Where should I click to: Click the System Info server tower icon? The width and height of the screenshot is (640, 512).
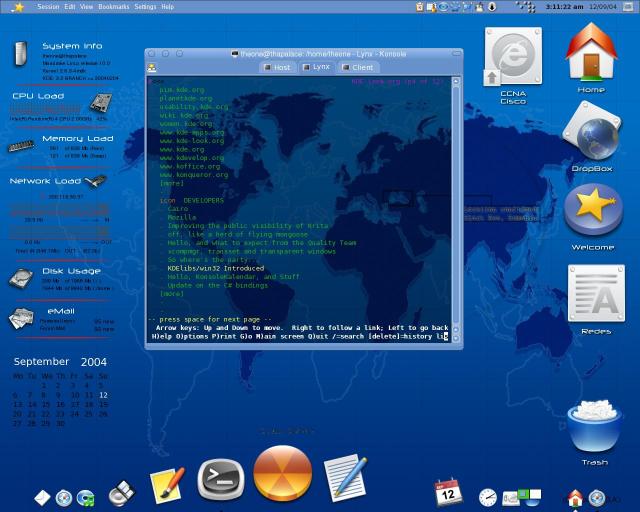coord(20,53)
